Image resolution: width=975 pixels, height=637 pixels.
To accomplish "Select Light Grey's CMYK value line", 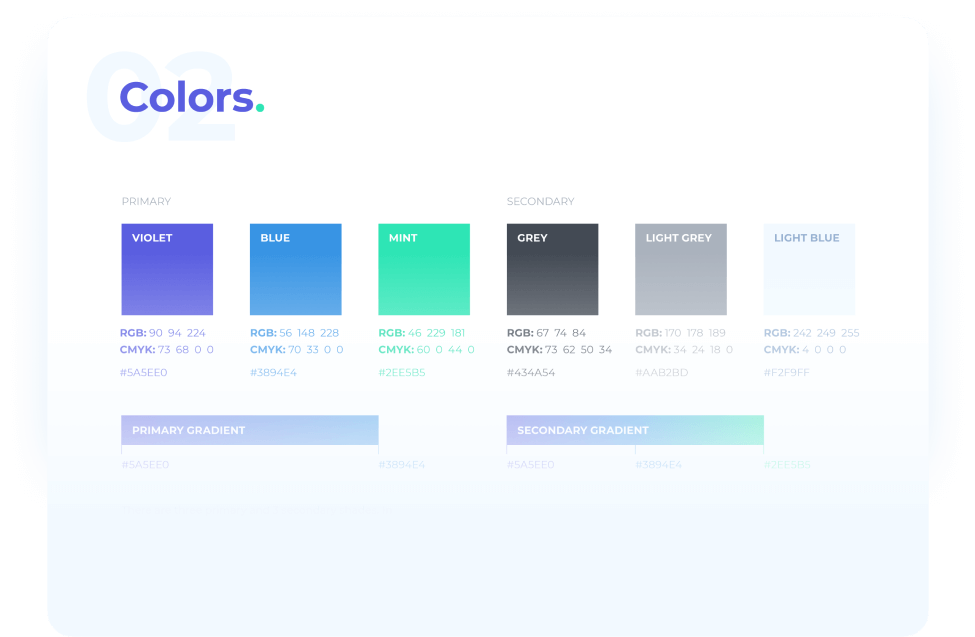I will click(x=684, y=350).
